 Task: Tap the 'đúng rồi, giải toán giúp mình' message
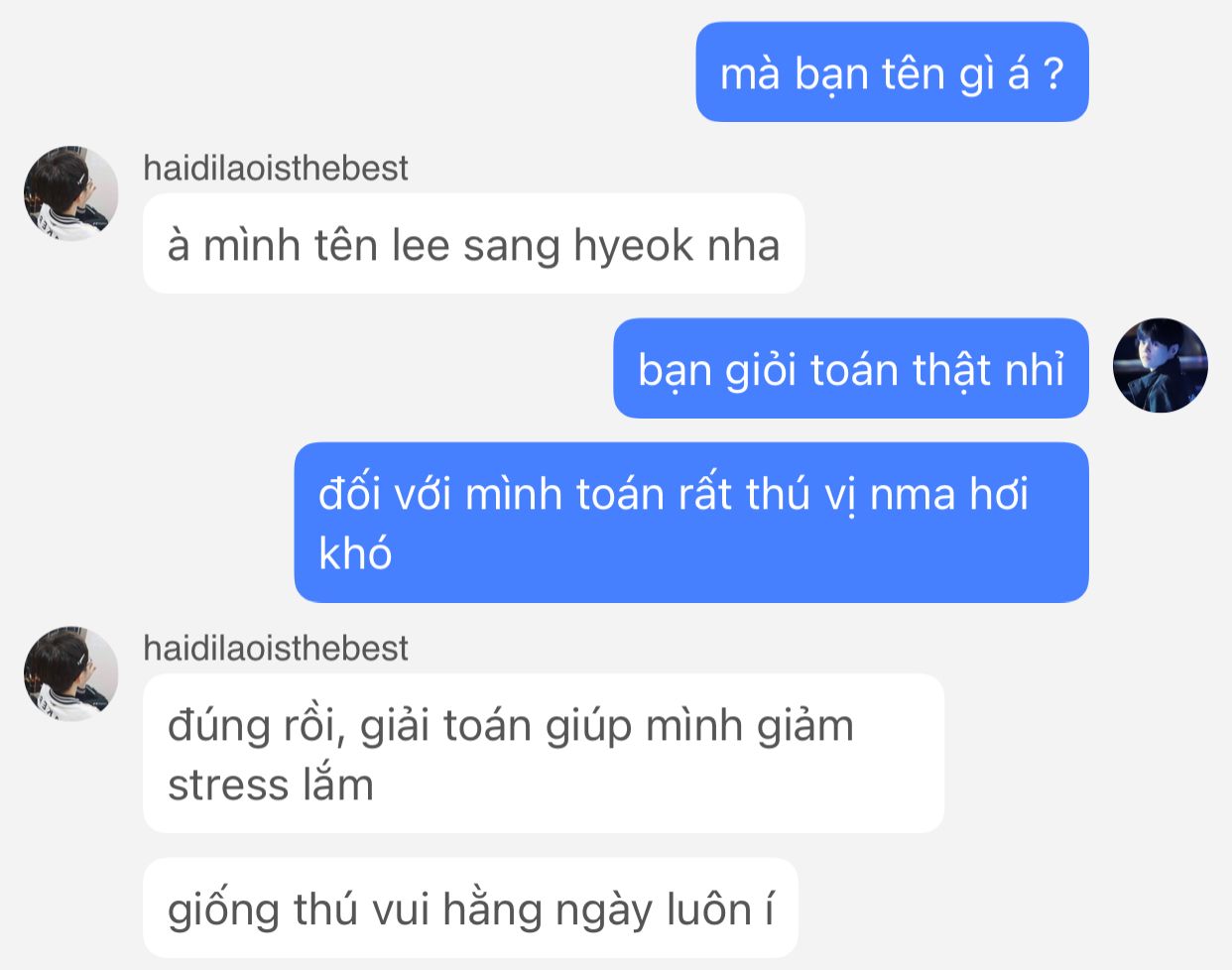pyautogui.click(x=544, y=754)
